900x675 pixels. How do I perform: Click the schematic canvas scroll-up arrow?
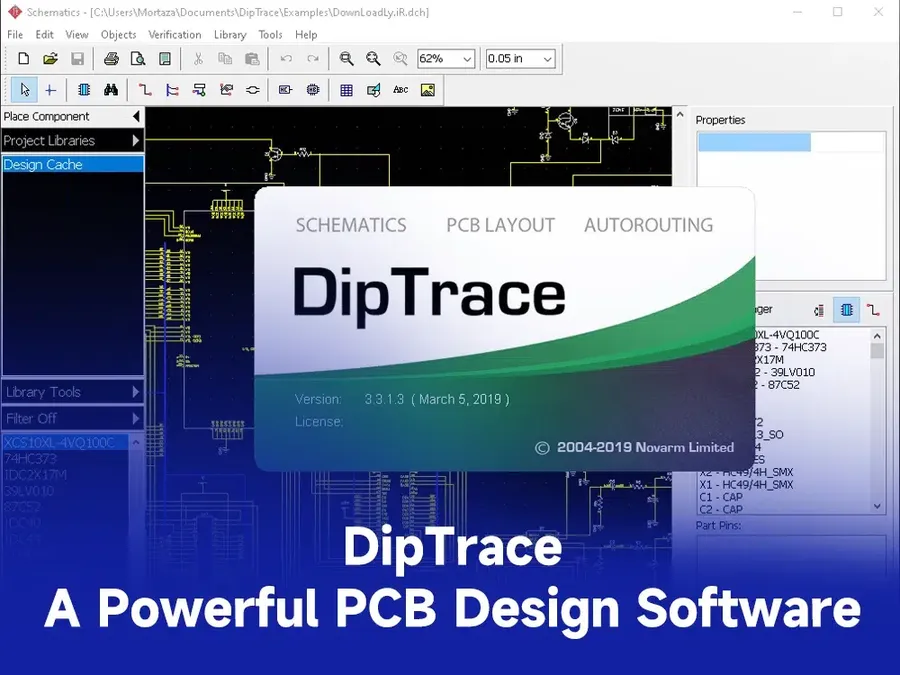680,115
